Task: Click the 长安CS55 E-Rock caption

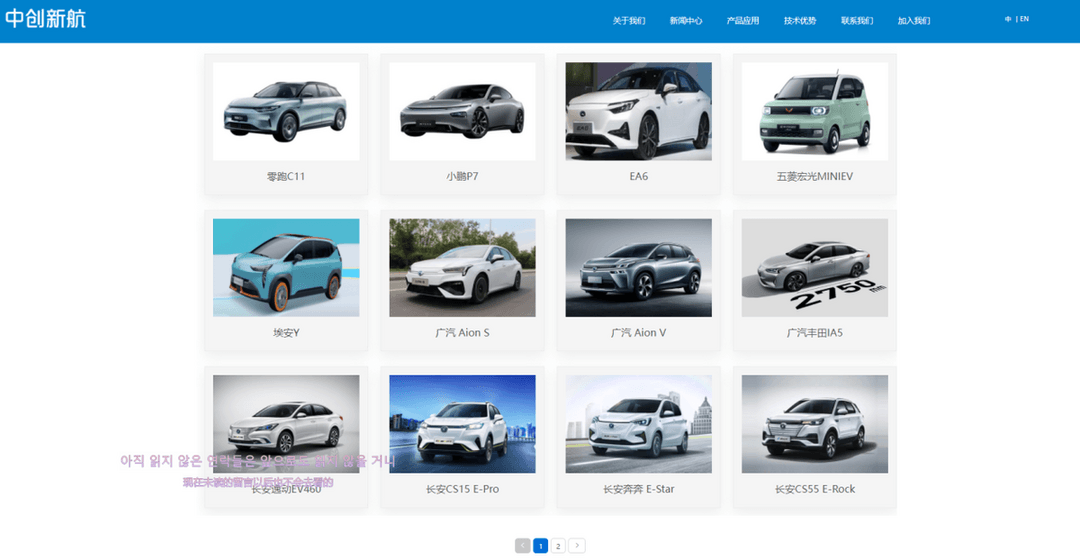Action: (x=815, y=489)
